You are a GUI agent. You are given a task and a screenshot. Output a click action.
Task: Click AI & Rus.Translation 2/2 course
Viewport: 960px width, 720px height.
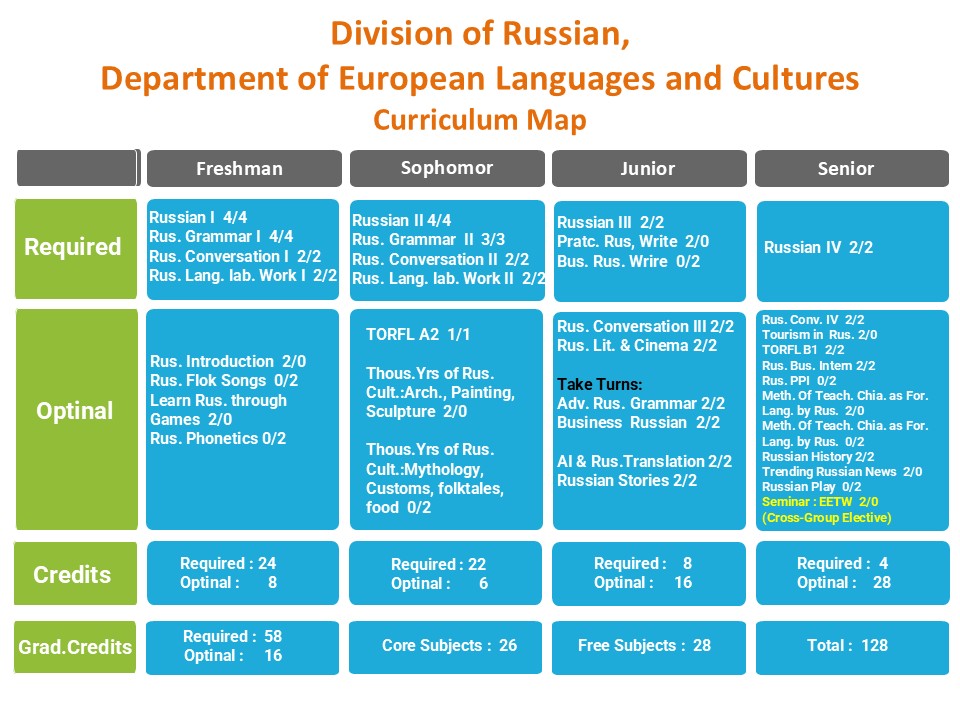coord(644,461)
